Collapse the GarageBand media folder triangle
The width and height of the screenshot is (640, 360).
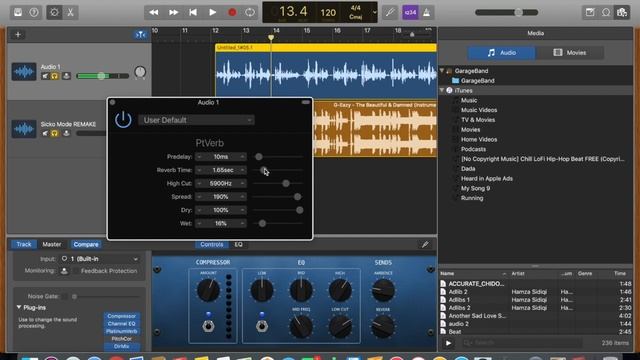coord(442,71)
